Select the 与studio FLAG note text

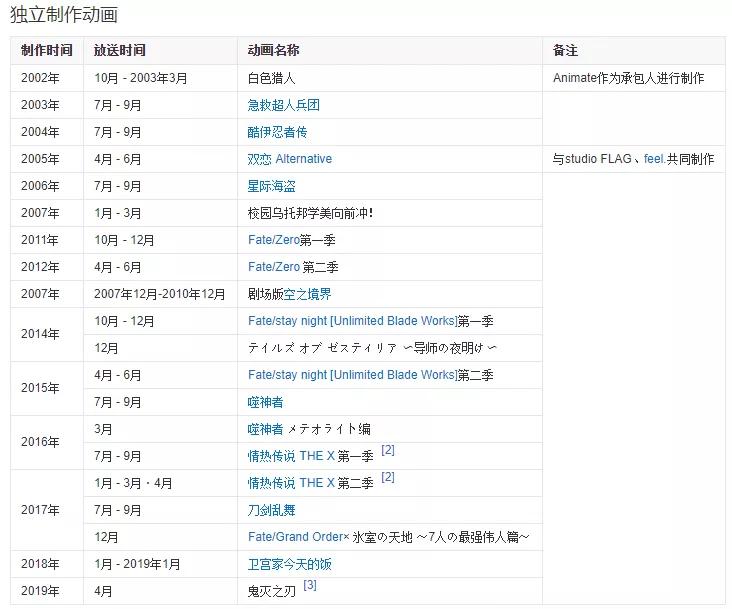pyautogui.click(x=633, y=159)
